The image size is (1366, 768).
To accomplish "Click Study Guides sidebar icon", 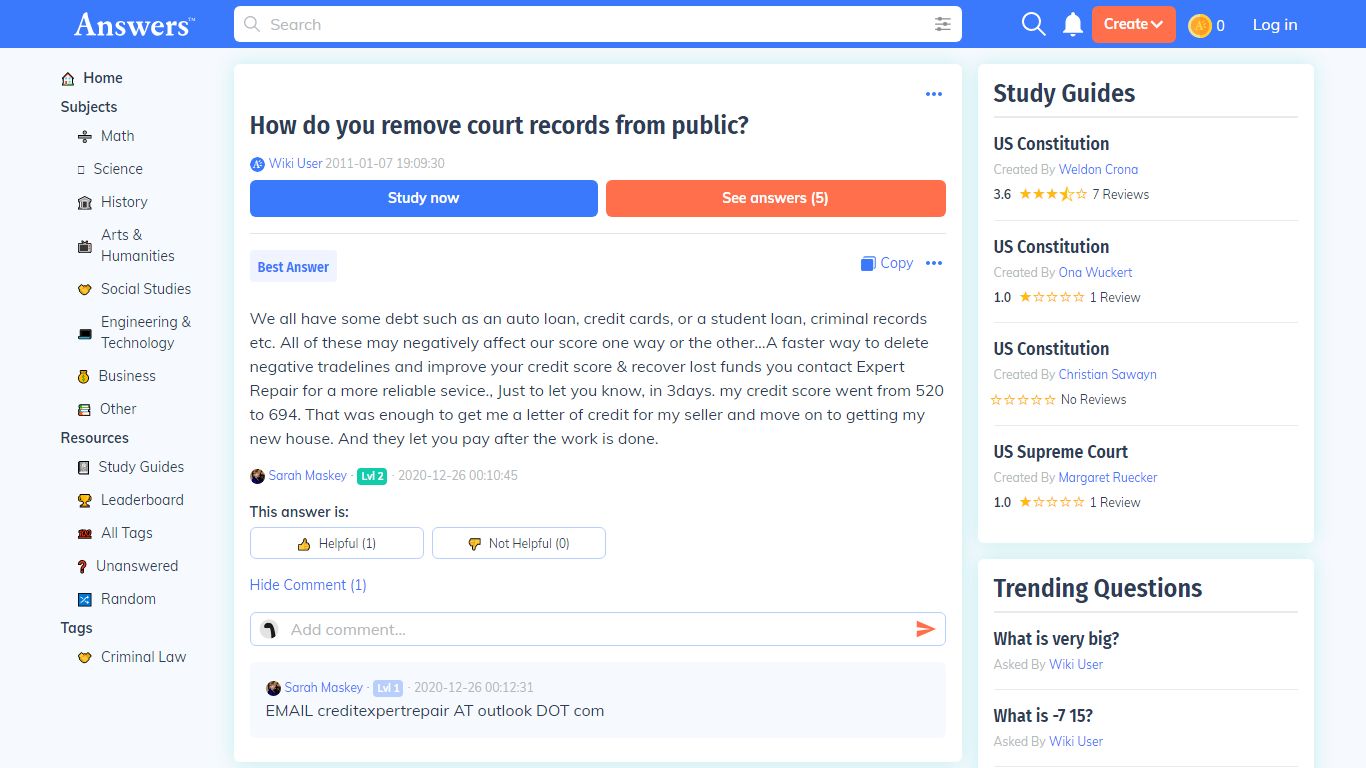I will tap(84, 468).
